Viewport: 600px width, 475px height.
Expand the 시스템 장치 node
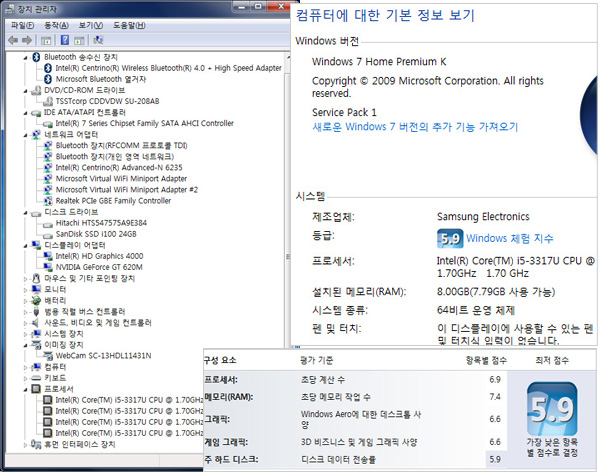pos(26,335)
